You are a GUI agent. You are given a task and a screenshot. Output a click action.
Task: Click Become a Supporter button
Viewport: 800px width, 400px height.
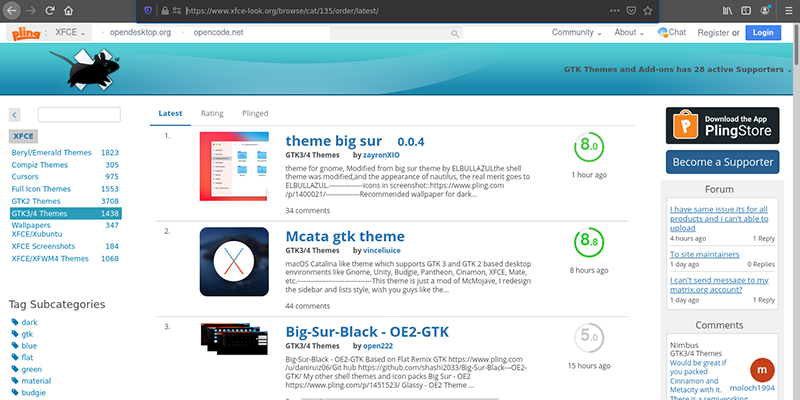click(x=722, y=162)
